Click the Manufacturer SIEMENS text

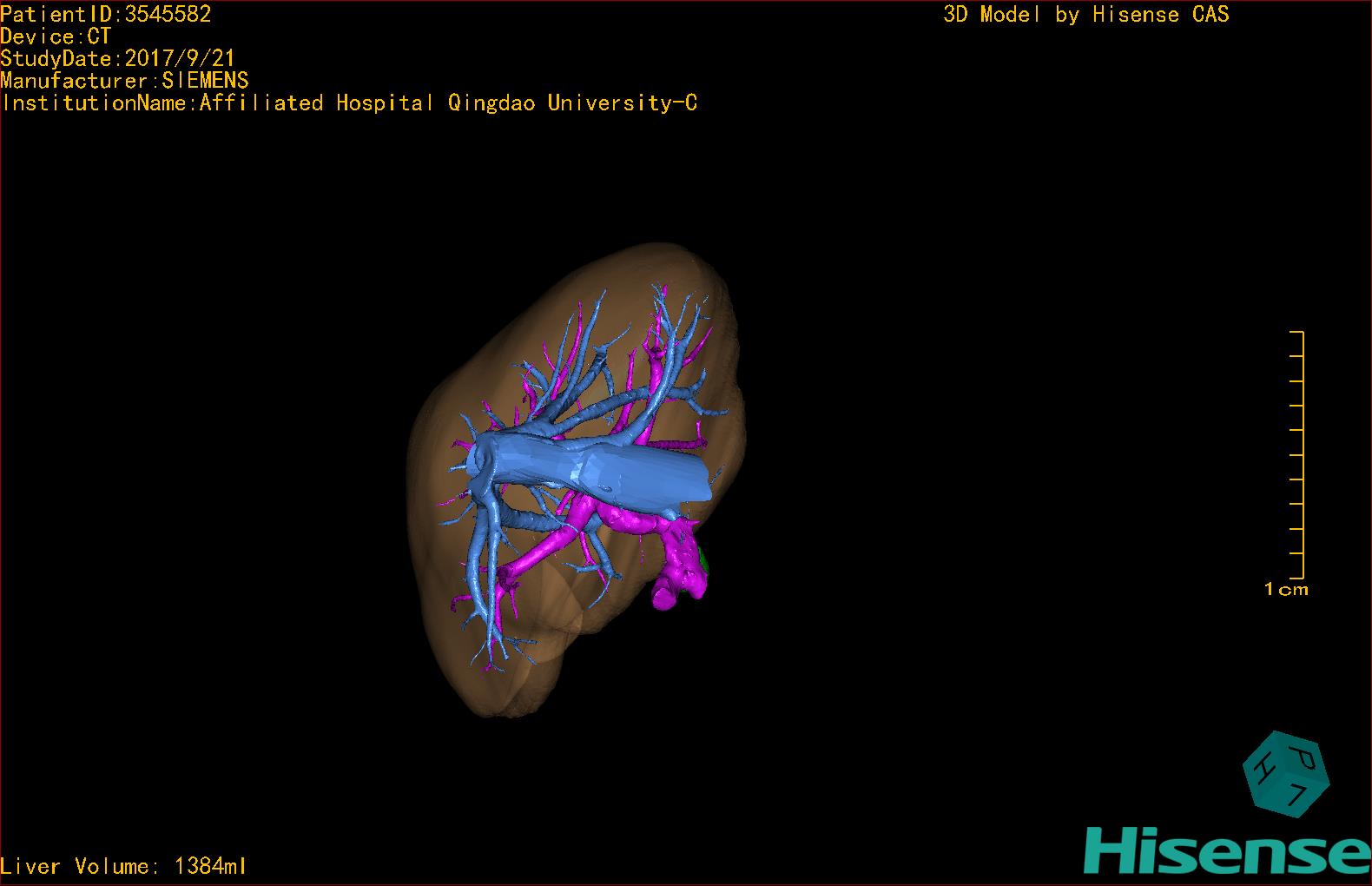(124, 81)
